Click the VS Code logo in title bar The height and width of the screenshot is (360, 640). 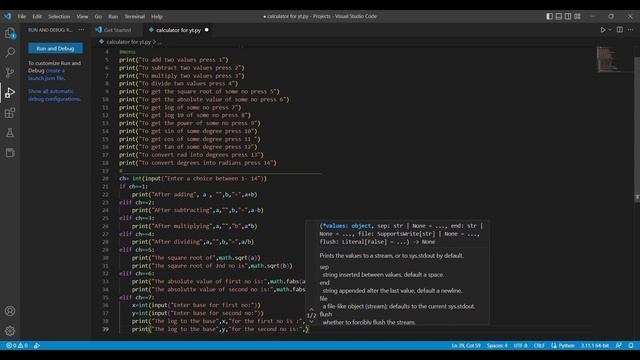click(7, 16)
